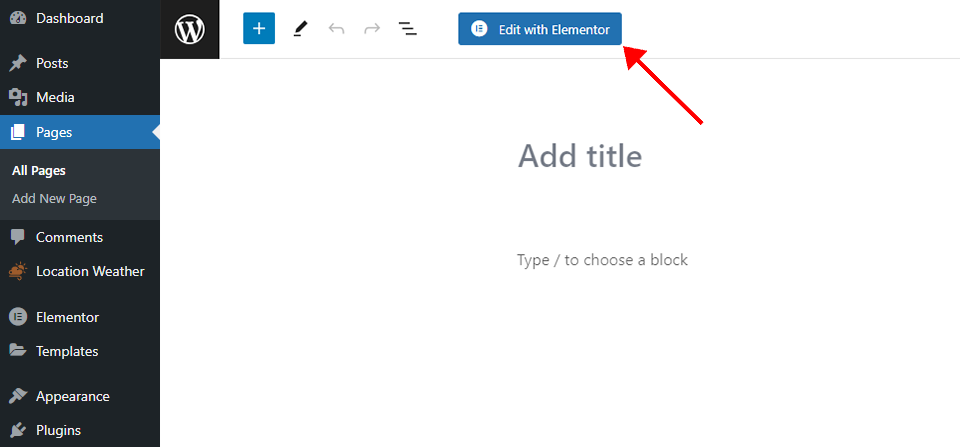Open the block inserter plus button
Viewport: 960px width, 447px height.
pos(259,29)
